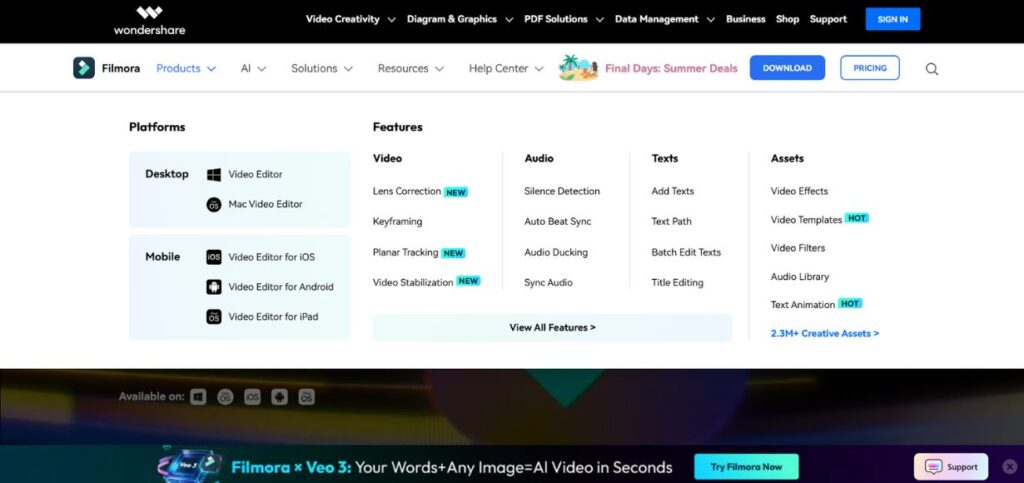Open Text Path feature link
The image size is (1024, 483).
pyautogui.click(x=671, y=221)
